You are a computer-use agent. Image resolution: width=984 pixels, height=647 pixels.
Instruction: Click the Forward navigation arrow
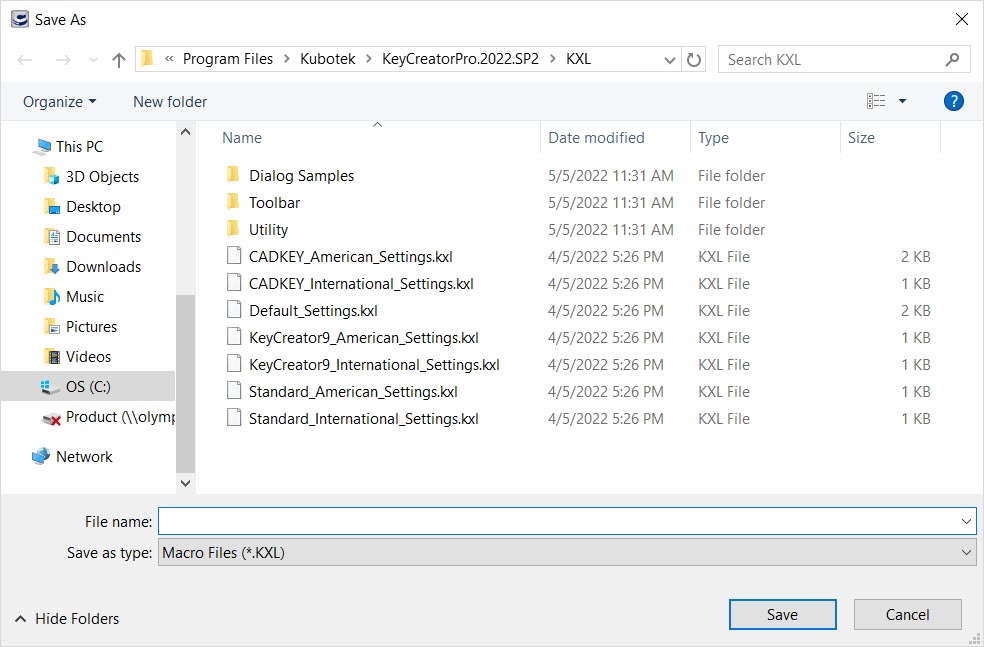click(x=58, y=59)
